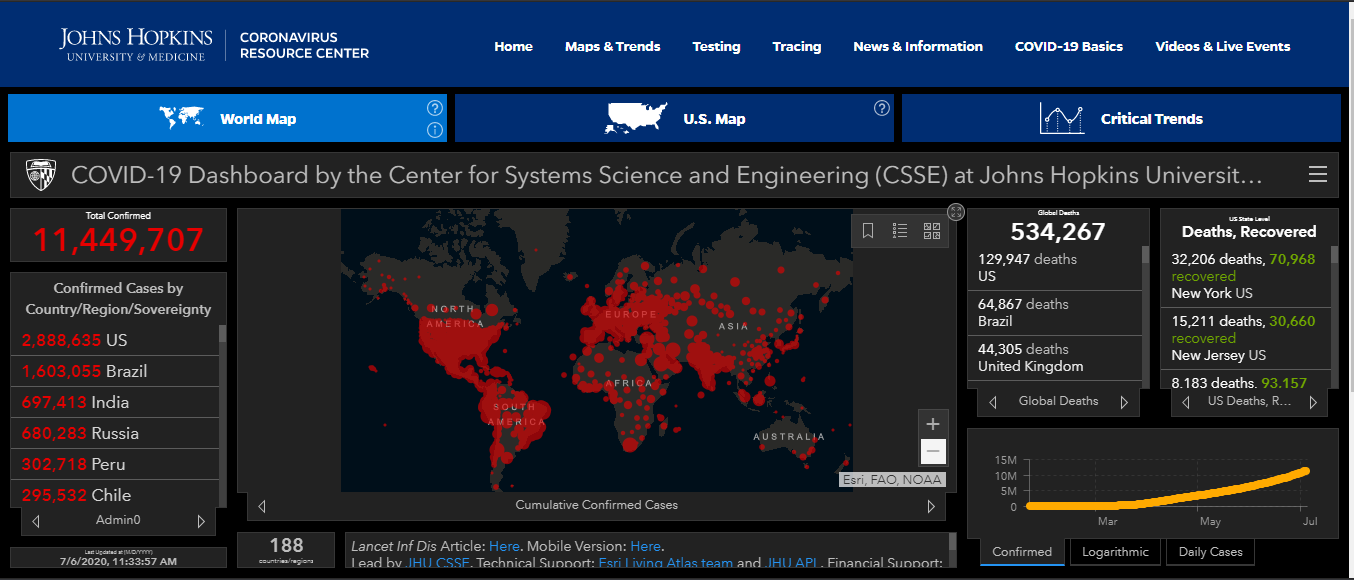Screen dimensions: 1354x580
Task: Go to previous Admin0 country list
Action: (x=36, y=521)
